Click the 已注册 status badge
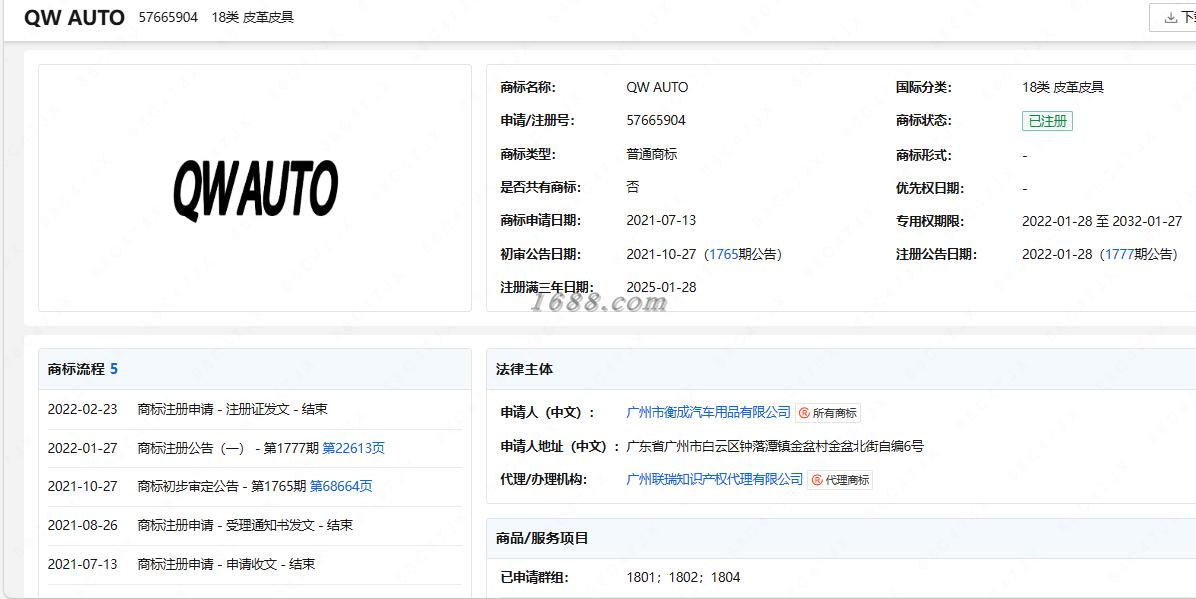 click(1047, 121)
